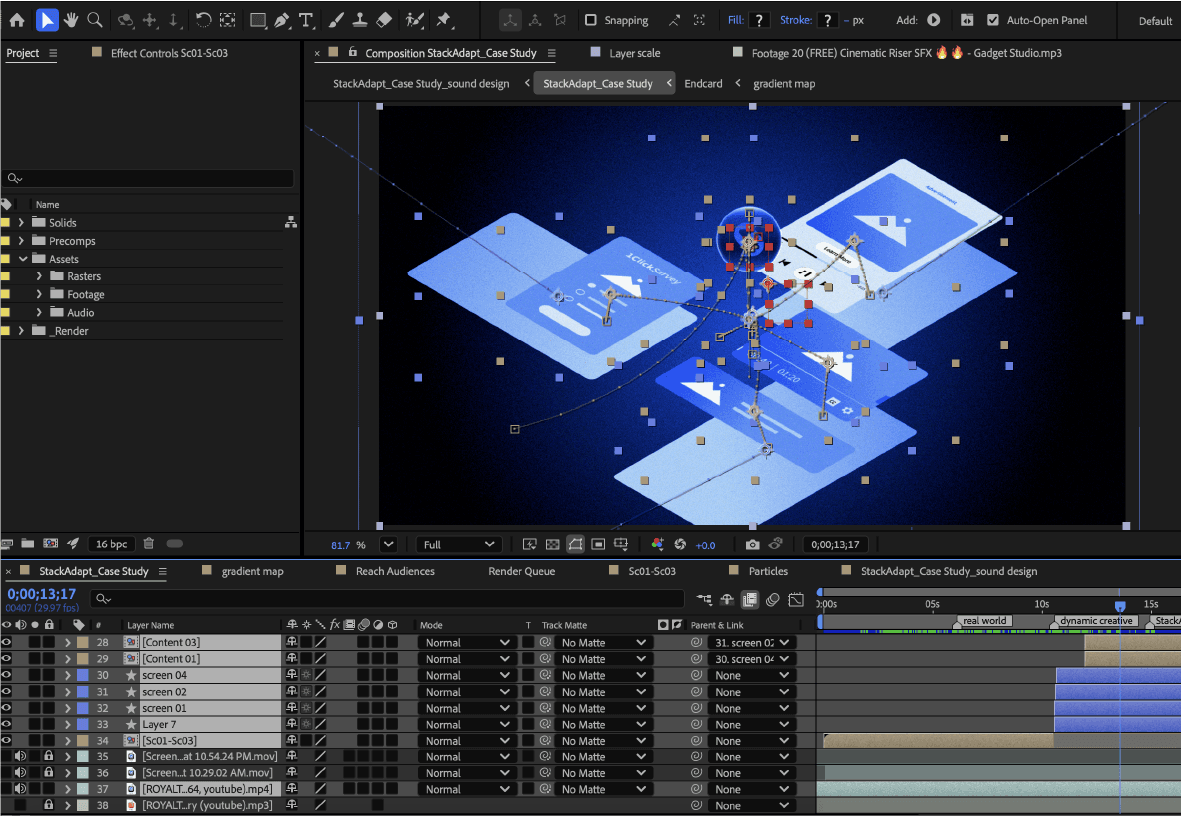
Task: Expand the Solids folder
Action: pos(21,223)
